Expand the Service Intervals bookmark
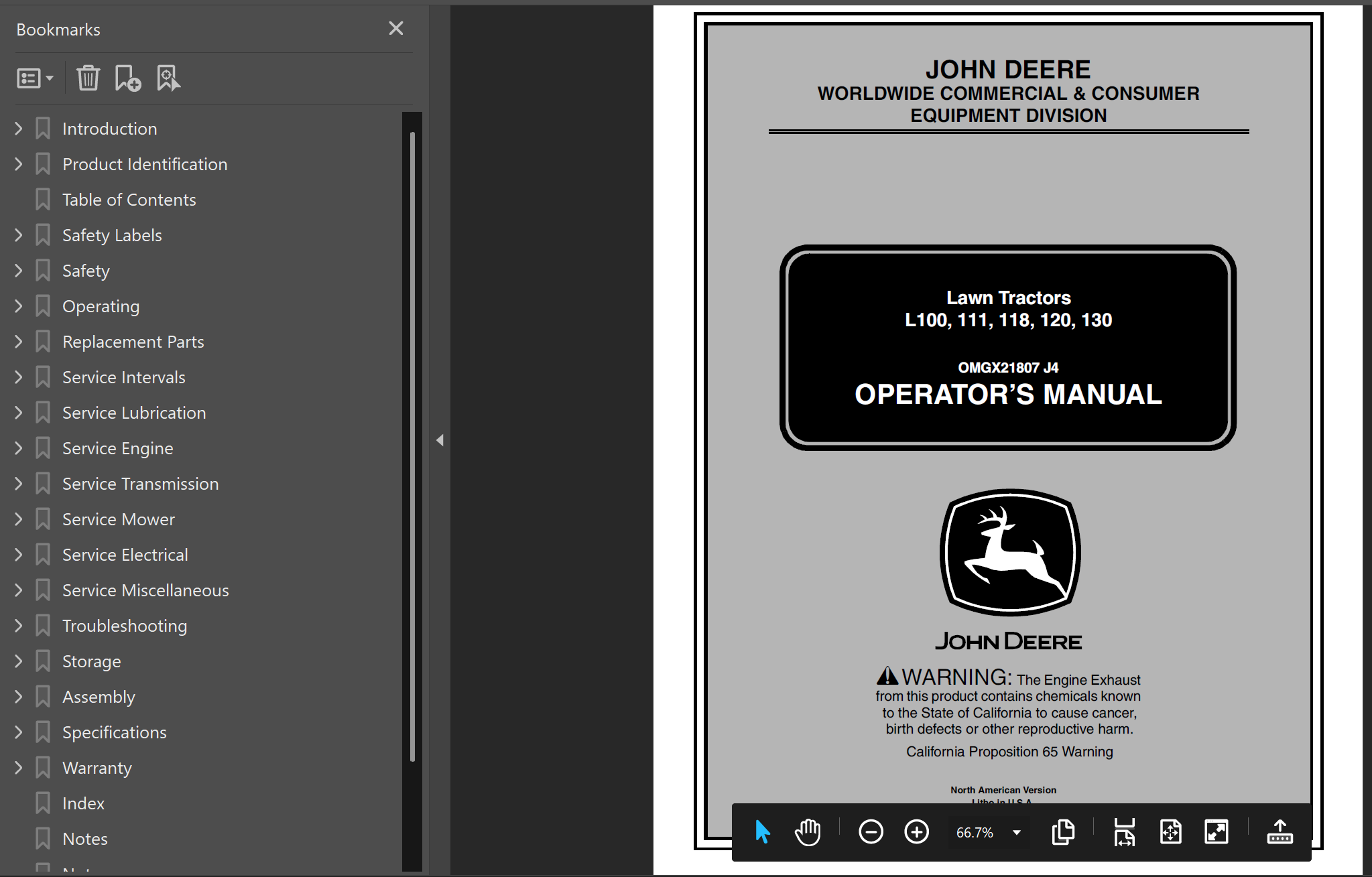Screen dimensions: 1372x877 (x=19, y=377)
